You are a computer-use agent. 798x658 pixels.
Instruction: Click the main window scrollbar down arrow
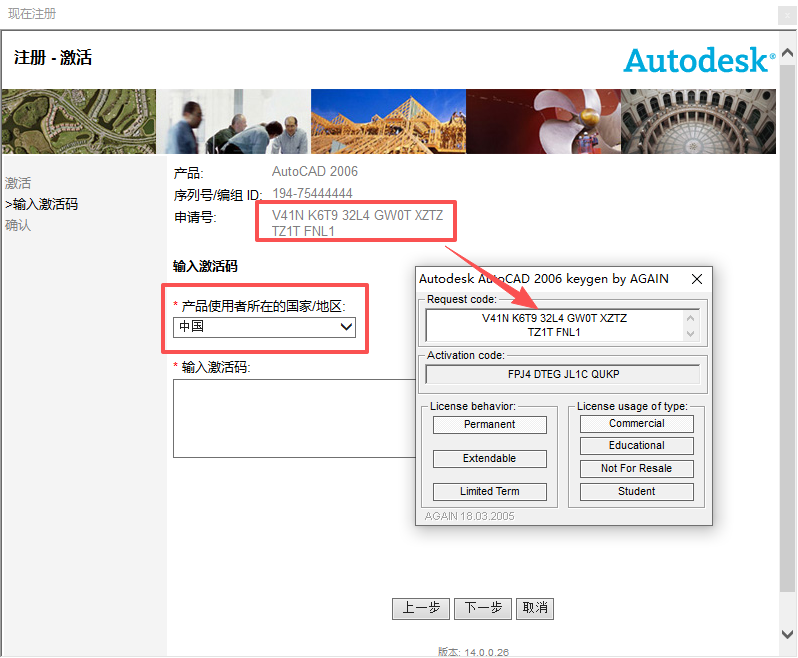coord(788,633)
